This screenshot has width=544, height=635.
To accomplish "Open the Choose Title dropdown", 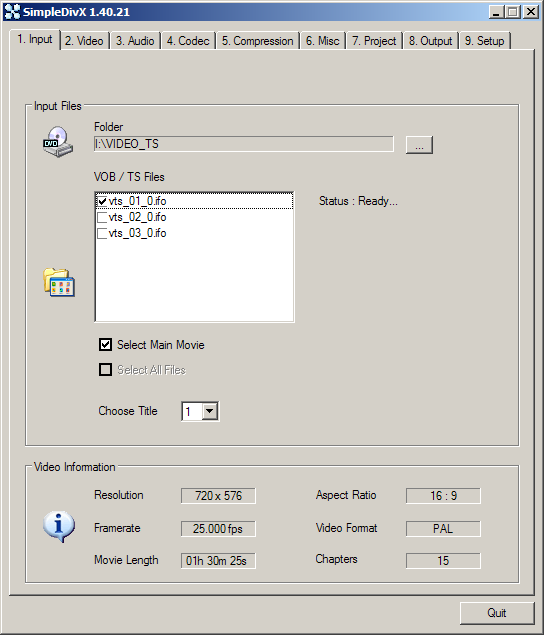I will (x=209, y=411).
